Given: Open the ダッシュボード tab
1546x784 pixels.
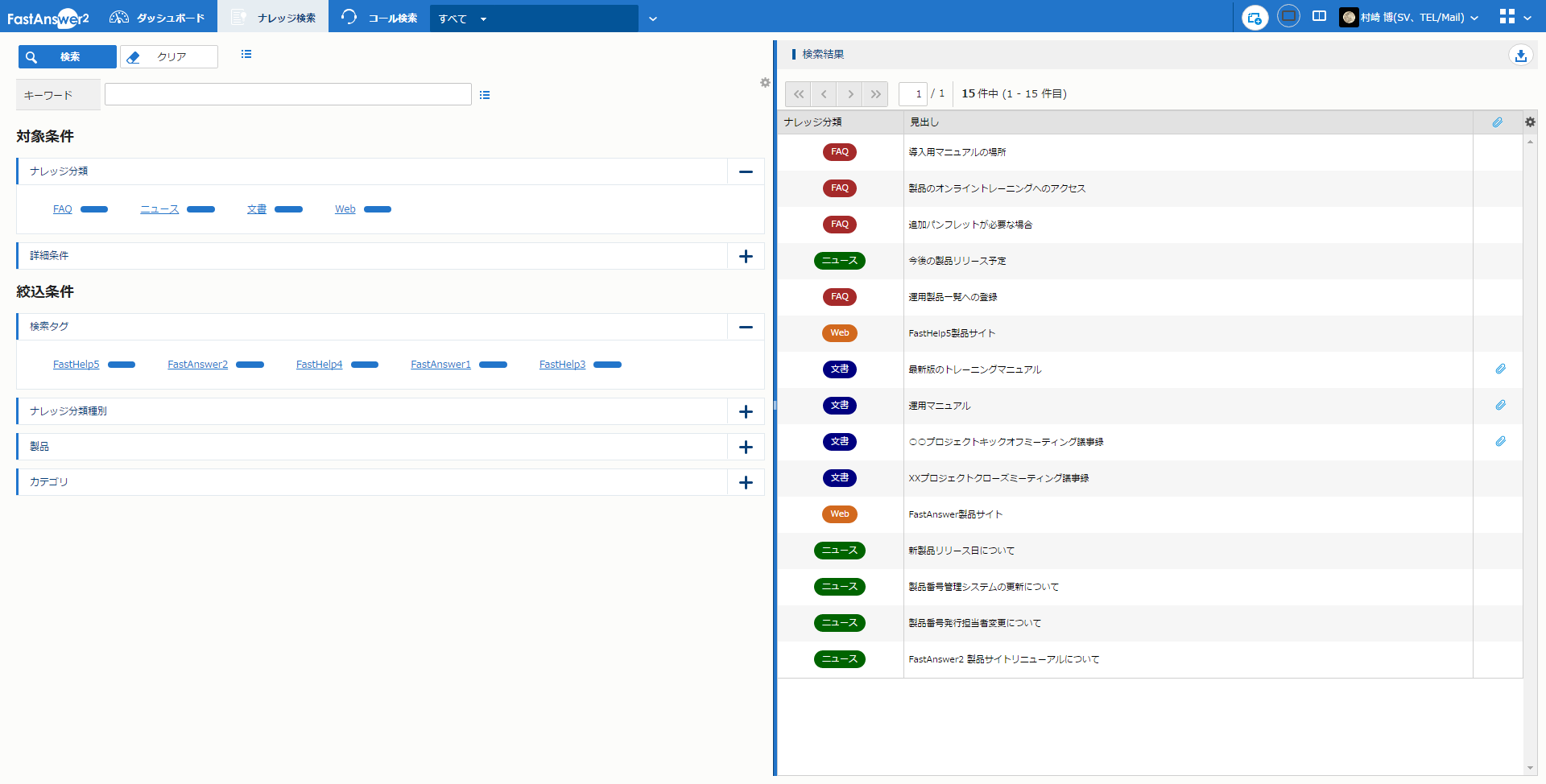Looking at the screenshot, I should tap(158, 18).
